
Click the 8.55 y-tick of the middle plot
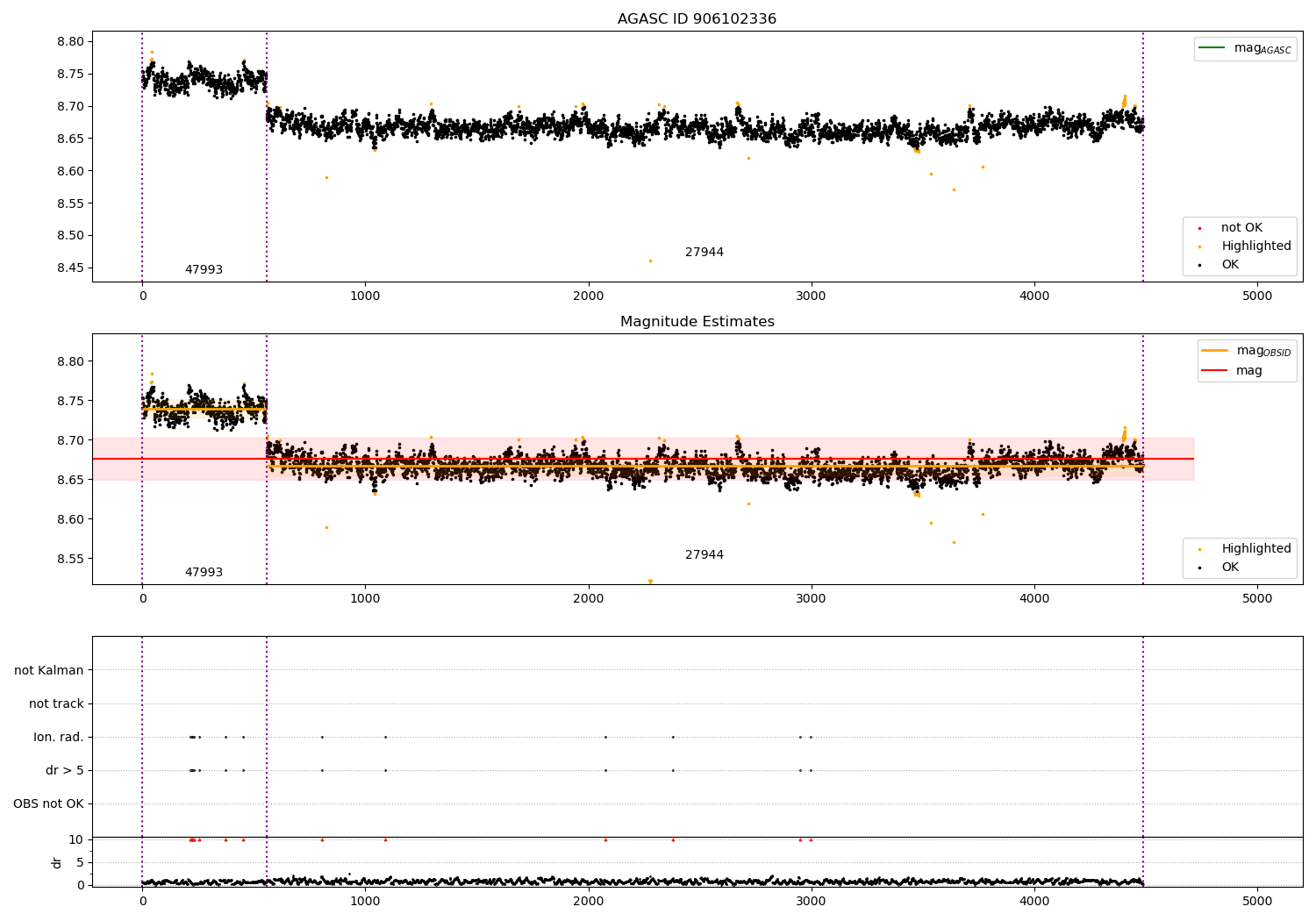click(x=71, y=559)
